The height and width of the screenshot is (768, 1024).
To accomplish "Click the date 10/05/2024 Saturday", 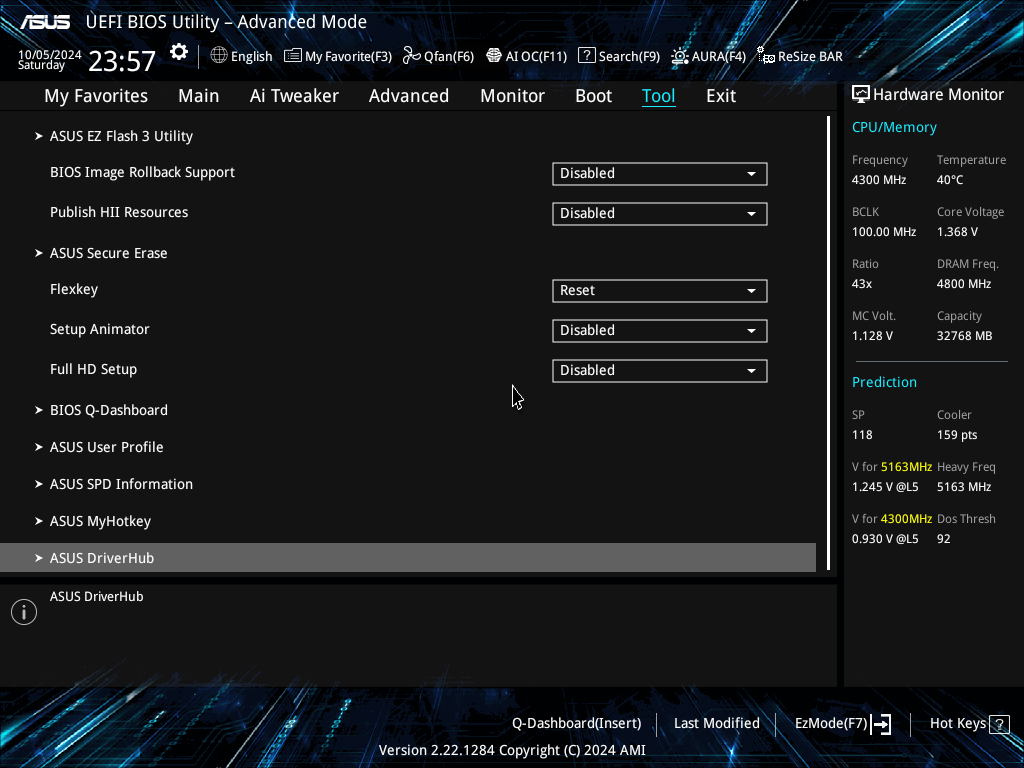I will point(50,59).
